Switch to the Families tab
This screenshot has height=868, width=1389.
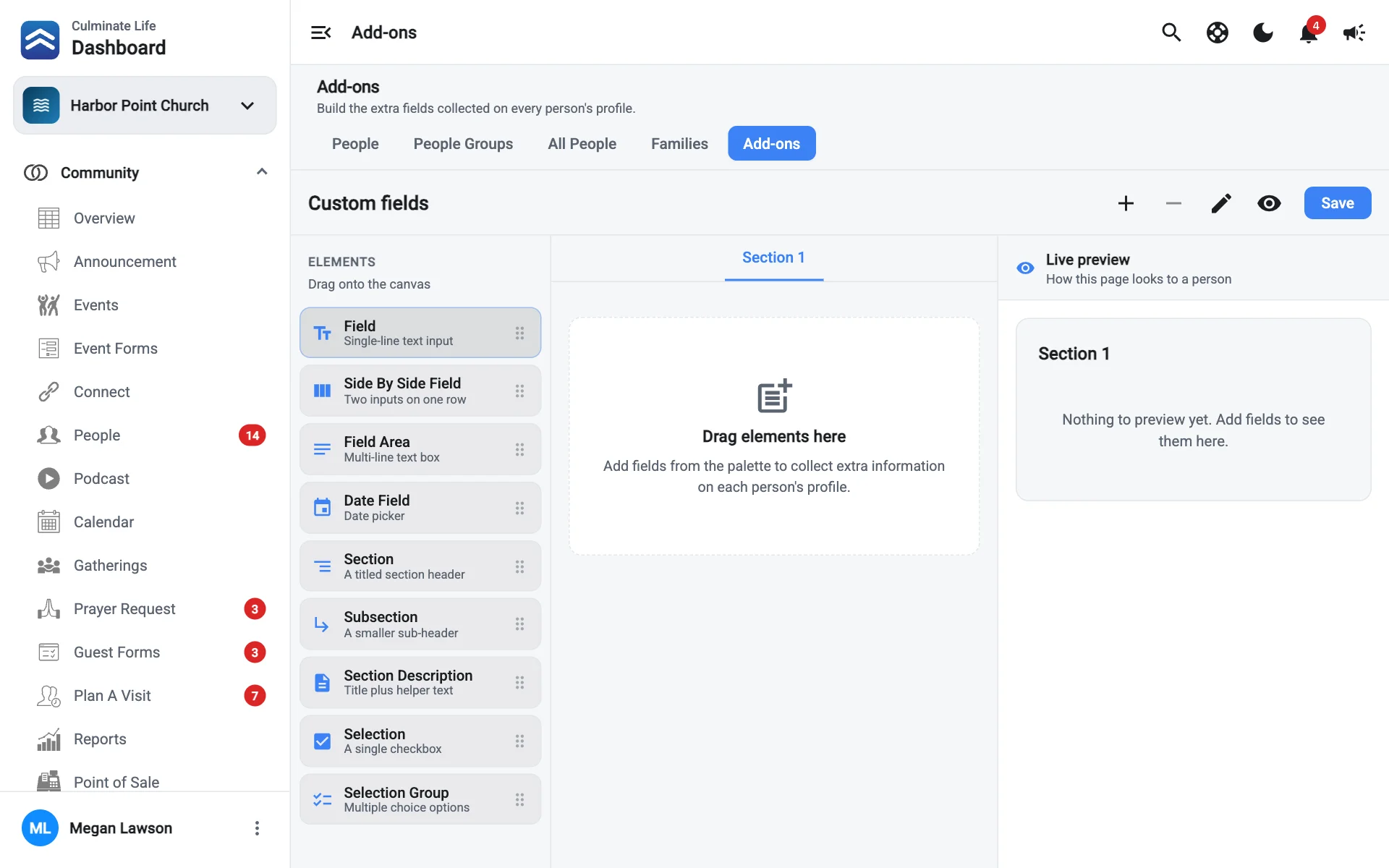click(x=679, y=143)
